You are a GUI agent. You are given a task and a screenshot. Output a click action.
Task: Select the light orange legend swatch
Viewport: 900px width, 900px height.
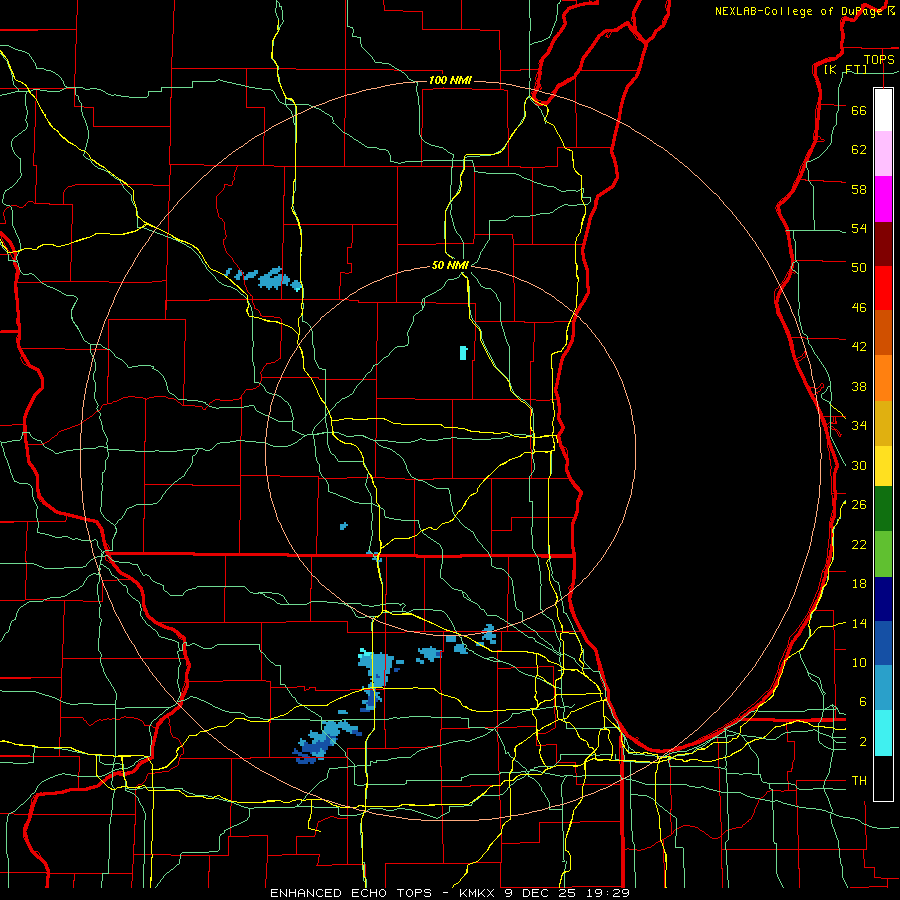(x=883, y=378)
